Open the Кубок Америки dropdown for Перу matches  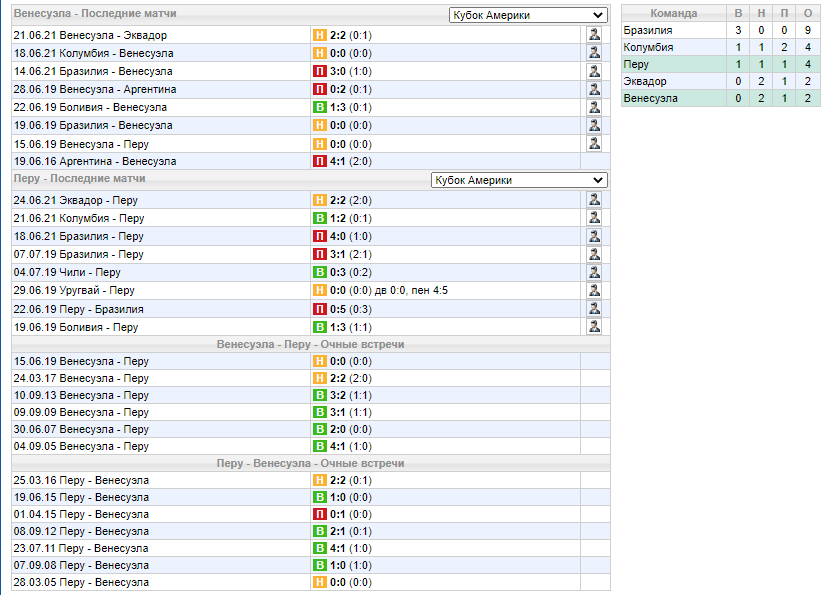tap(520, 180)
